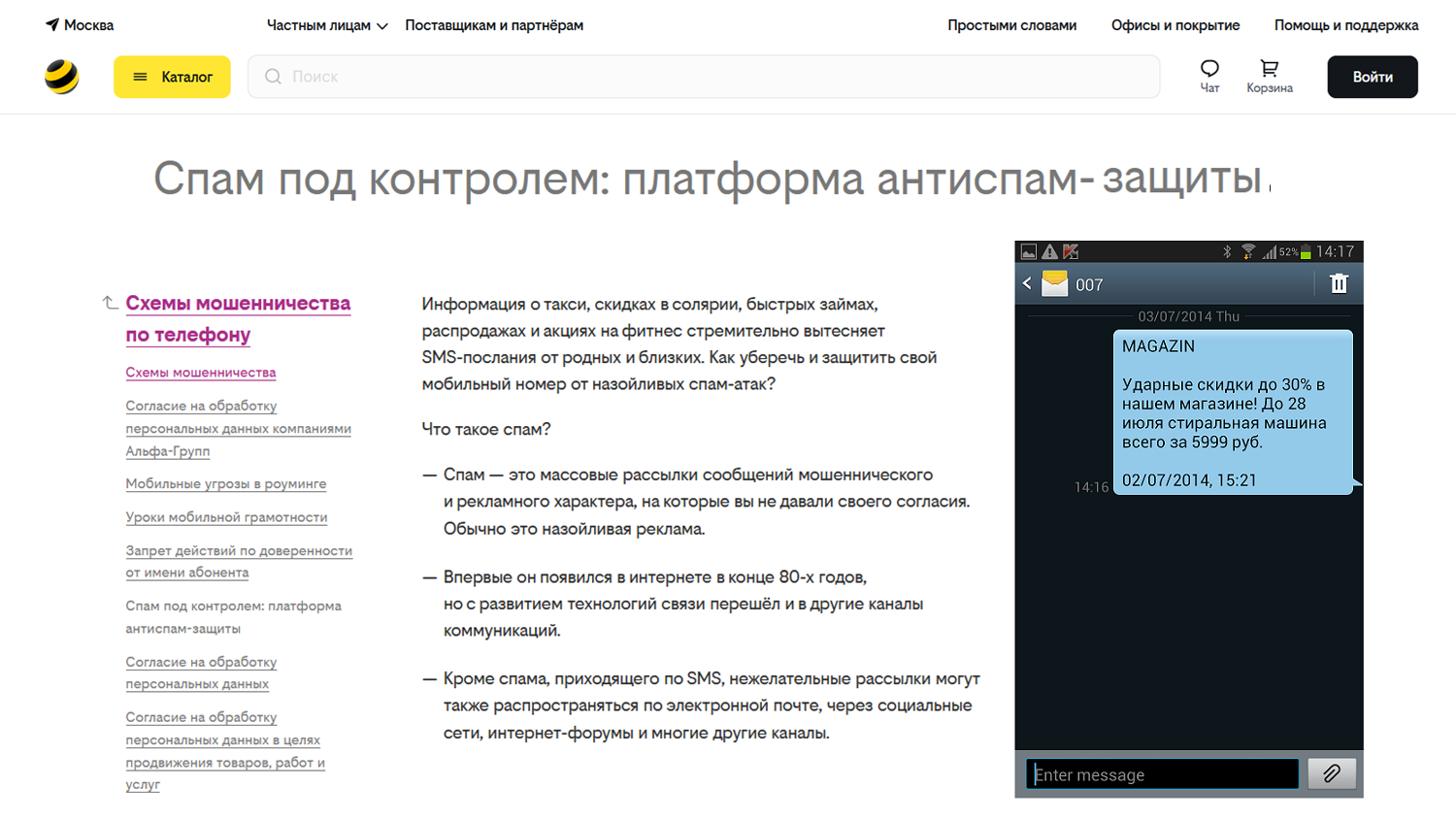Viewport: 1456px width, 819px height.
Task: Open Запрет действий по доверенности link
Action: [x=239, y=562]
